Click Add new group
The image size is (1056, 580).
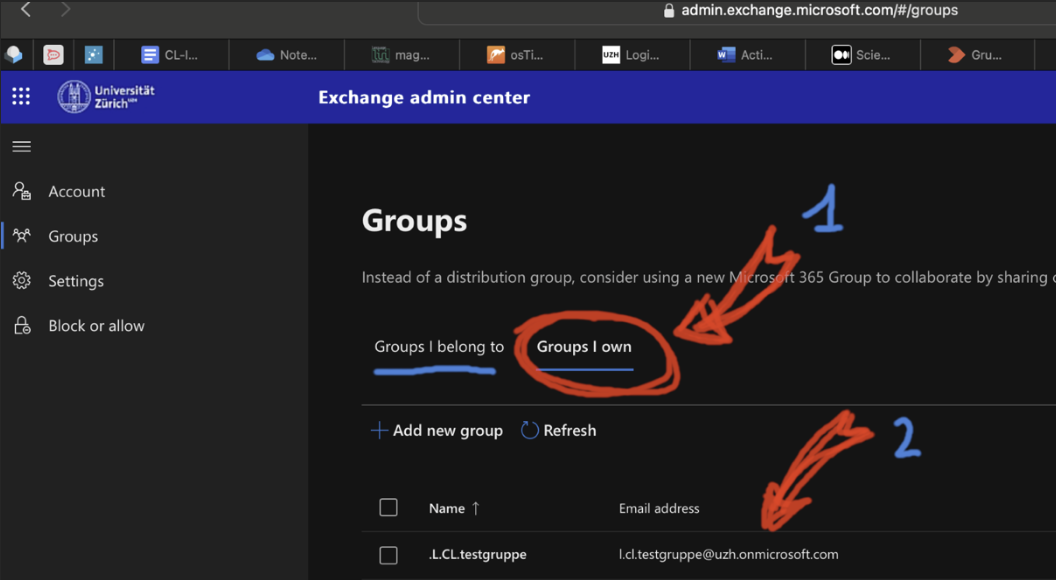tap(437, 430)
